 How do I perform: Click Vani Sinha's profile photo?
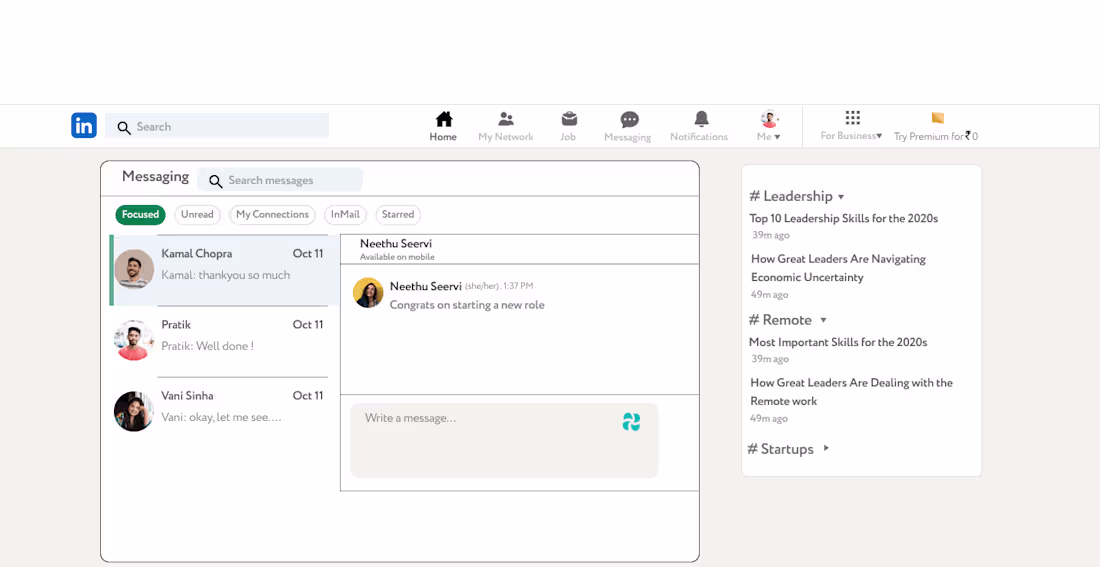click(133, 411)
